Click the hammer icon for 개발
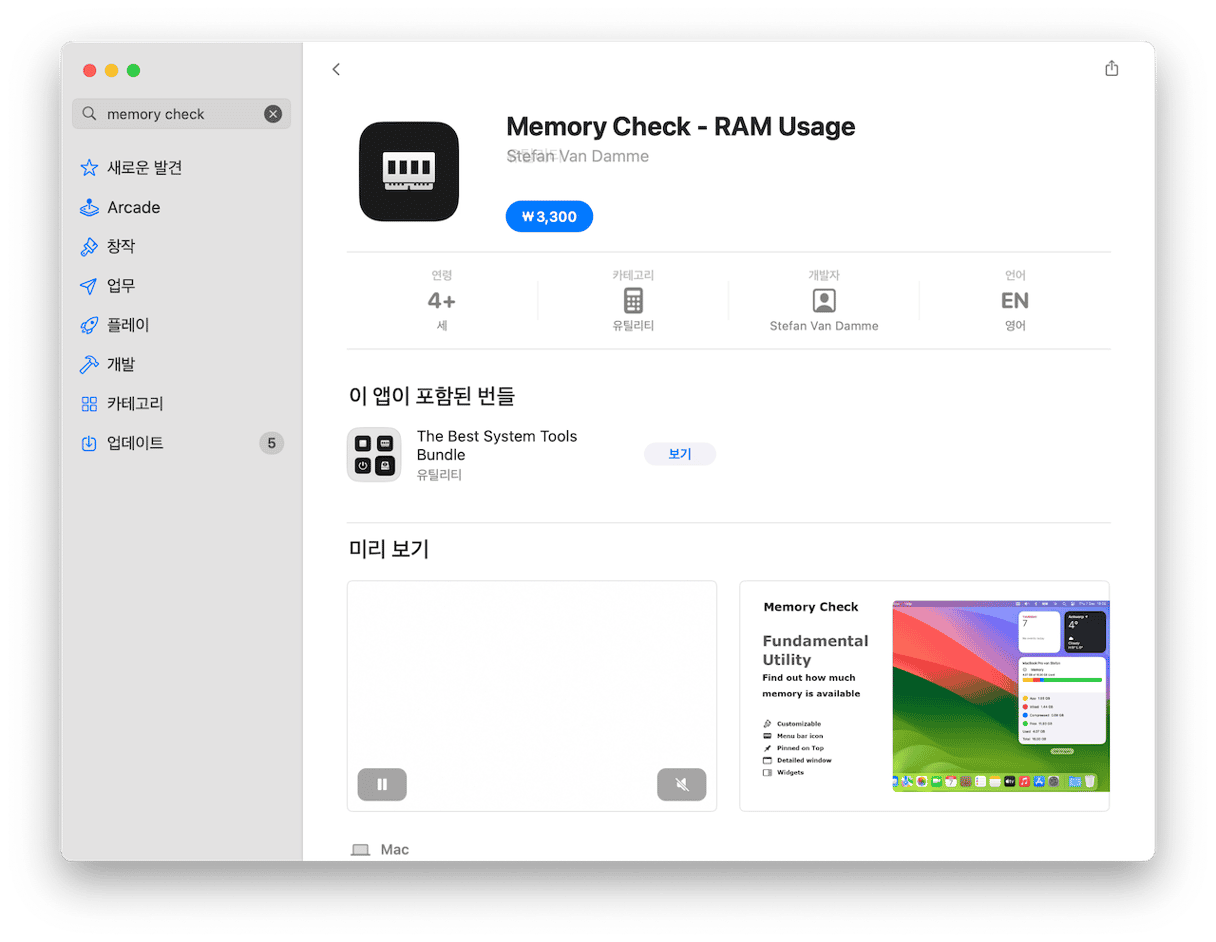 coord(89,364)
